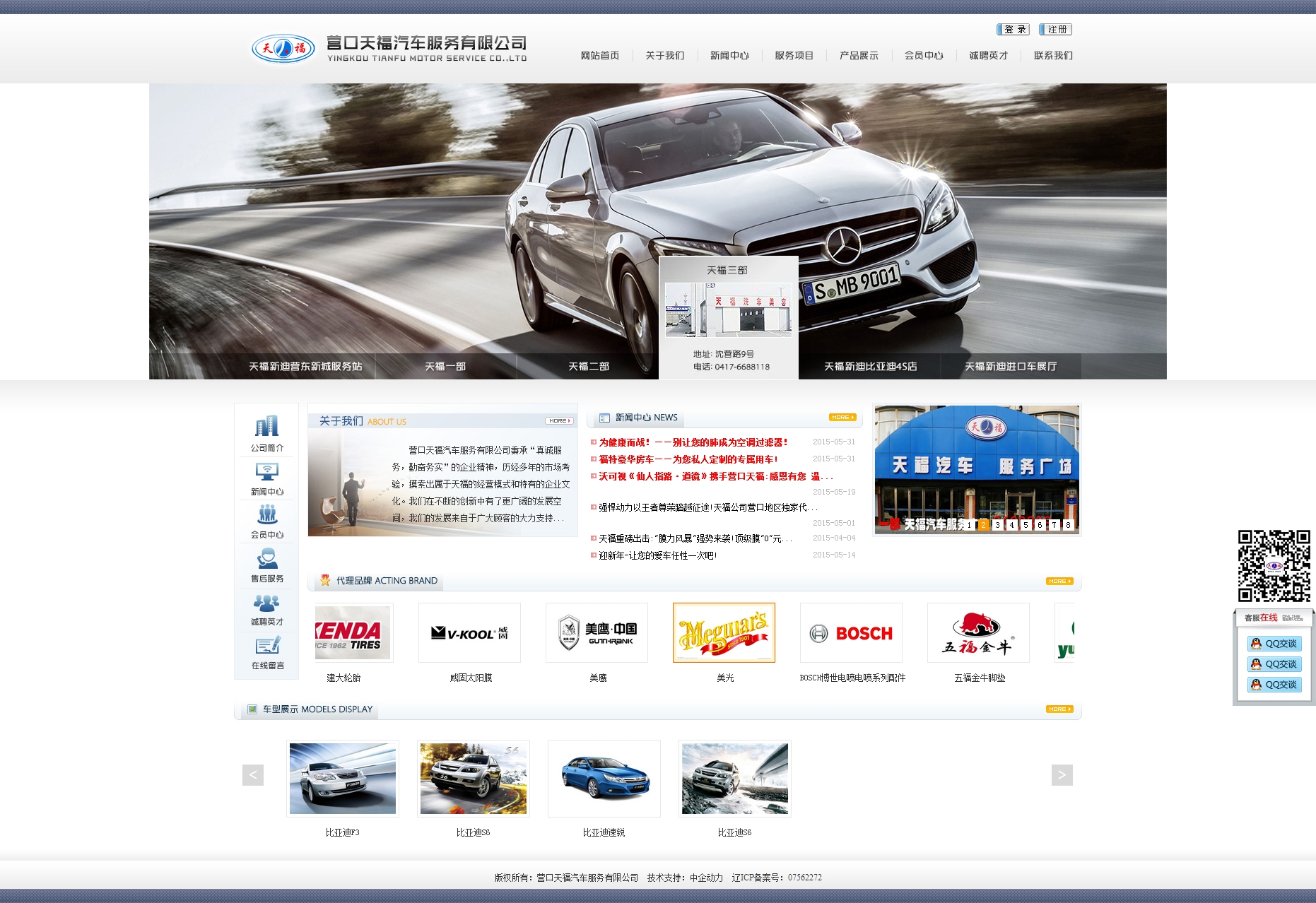Click 天福三部 storefront thumbnail in popup
Screen dimensions: 1316x903
click(729, 310)
